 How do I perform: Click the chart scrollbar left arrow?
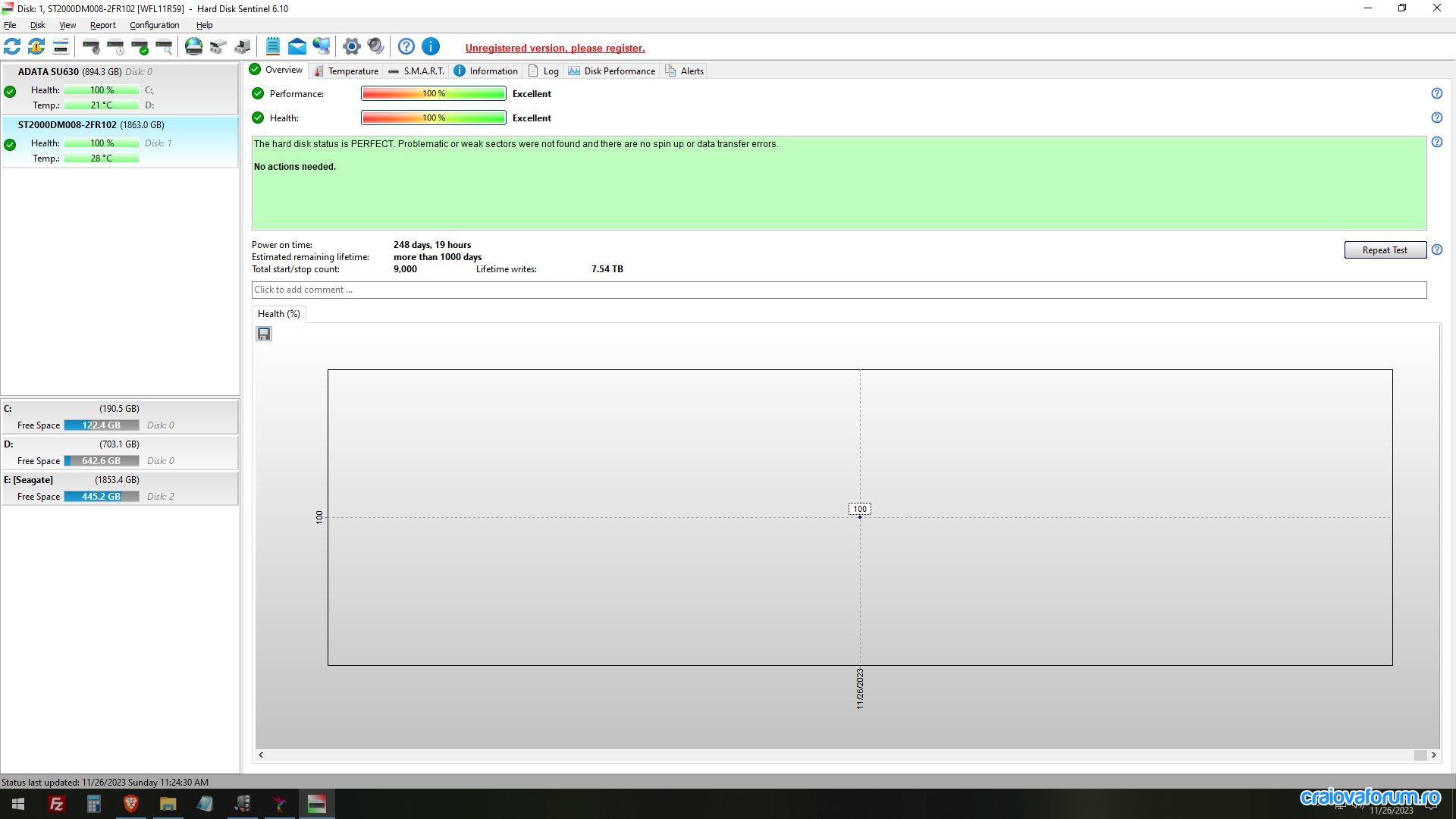261,755
